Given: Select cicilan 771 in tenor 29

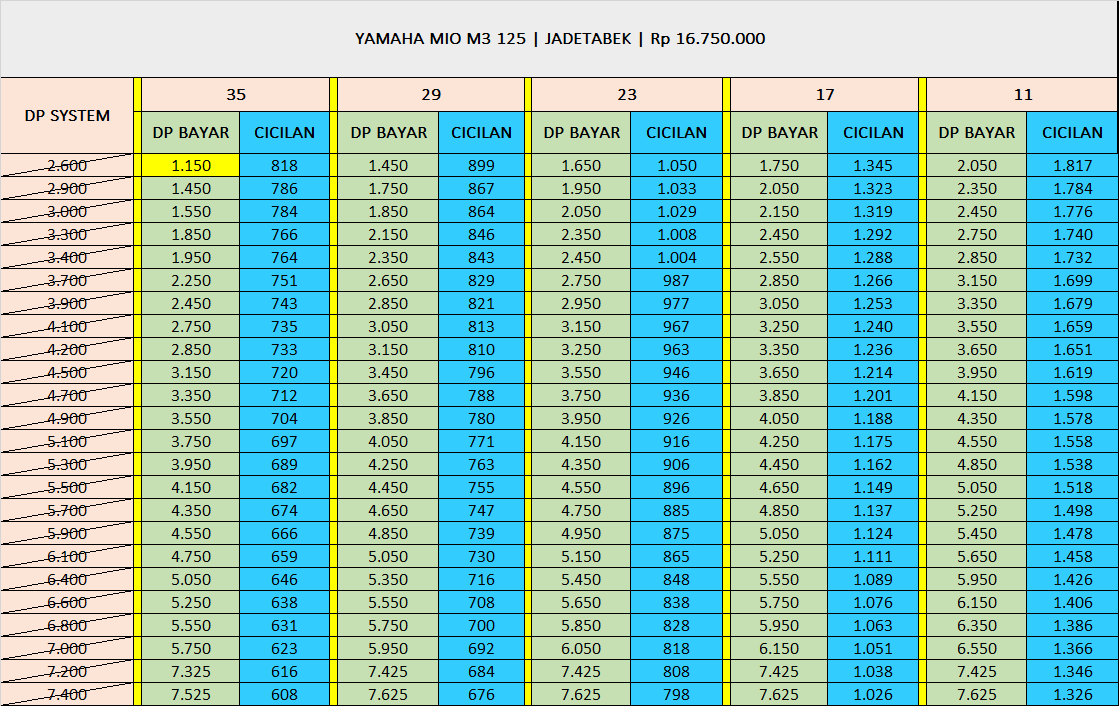Looking at the screenshot, I should point(481,442).
